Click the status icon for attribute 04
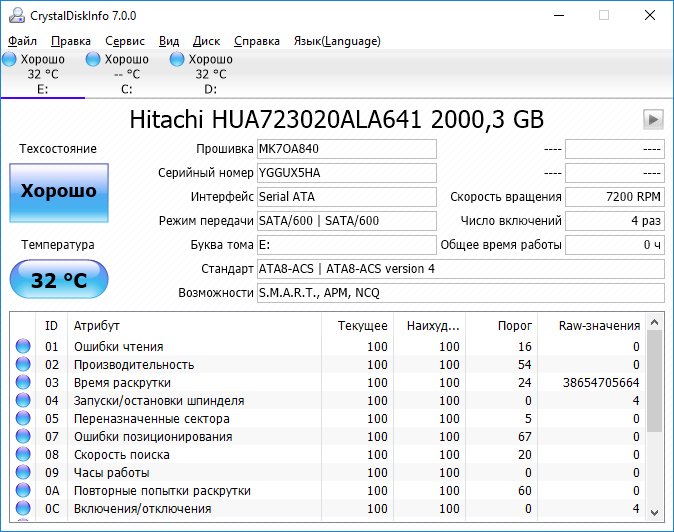Image resolution: width=674 pixels, height=532 pixels. 23,400
